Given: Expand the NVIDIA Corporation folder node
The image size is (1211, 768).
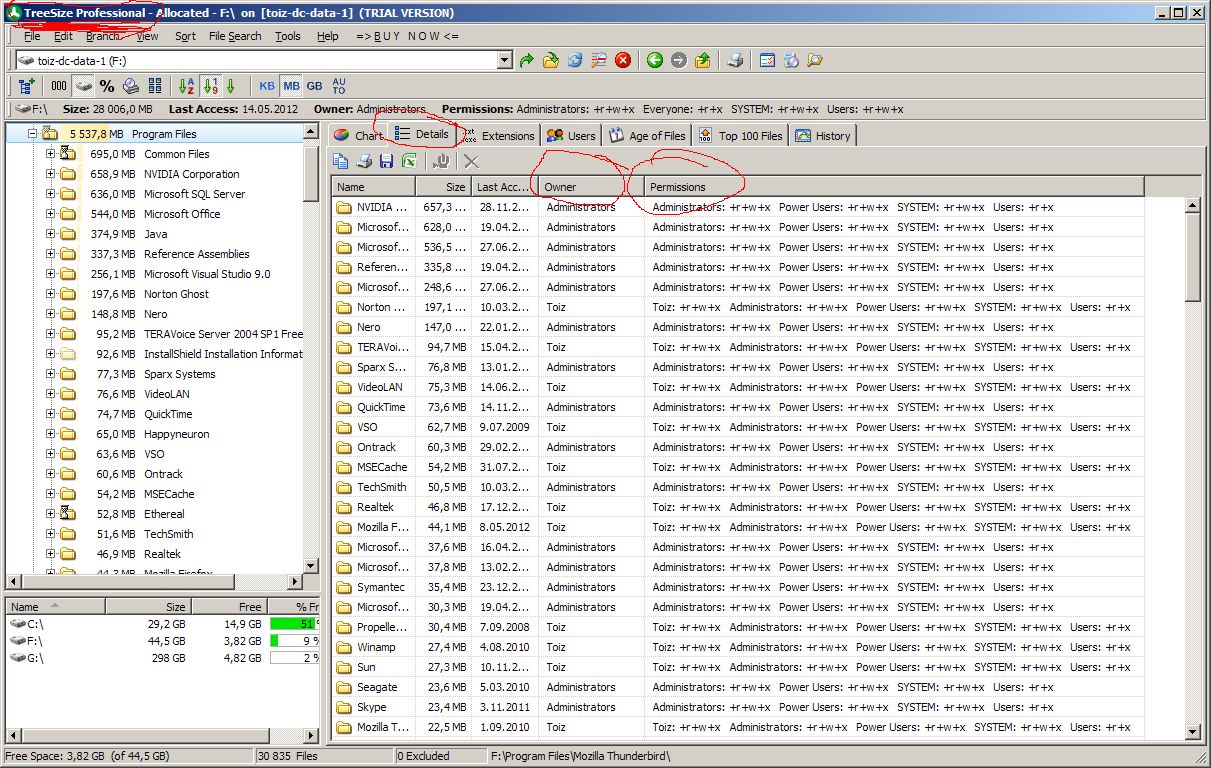Looking at the screenshot, I should coord(50,173).
